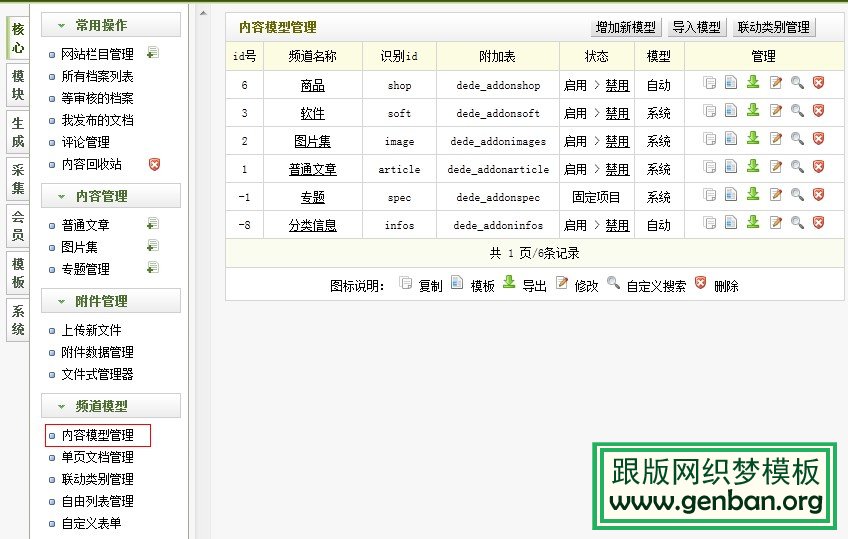Image resolution: width=848 pixels, height=539 pixels.
Task: Export the 图片集 model via green arrow icon
Action: click(x=753, y=139)
